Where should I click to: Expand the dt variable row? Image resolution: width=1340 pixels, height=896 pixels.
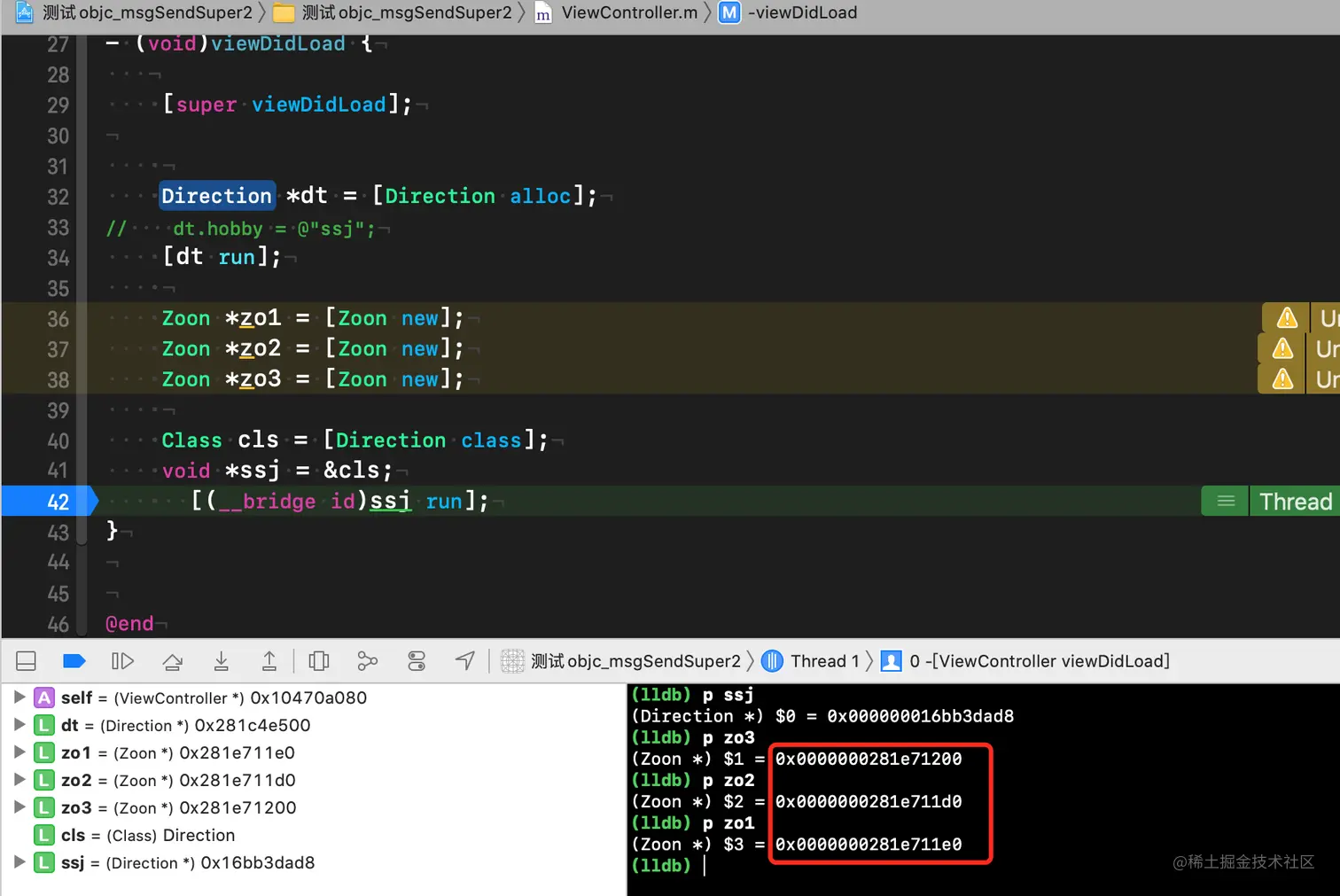19,725
